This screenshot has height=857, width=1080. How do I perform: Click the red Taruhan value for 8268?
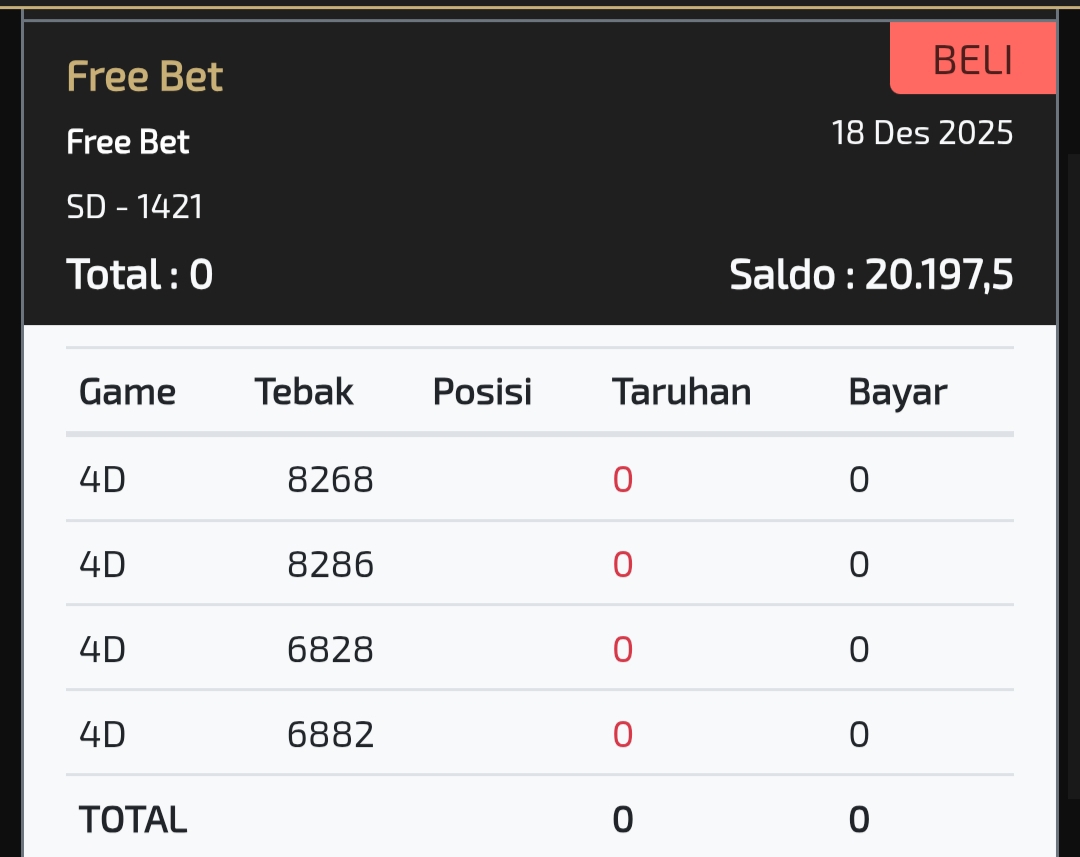point(623,480)
